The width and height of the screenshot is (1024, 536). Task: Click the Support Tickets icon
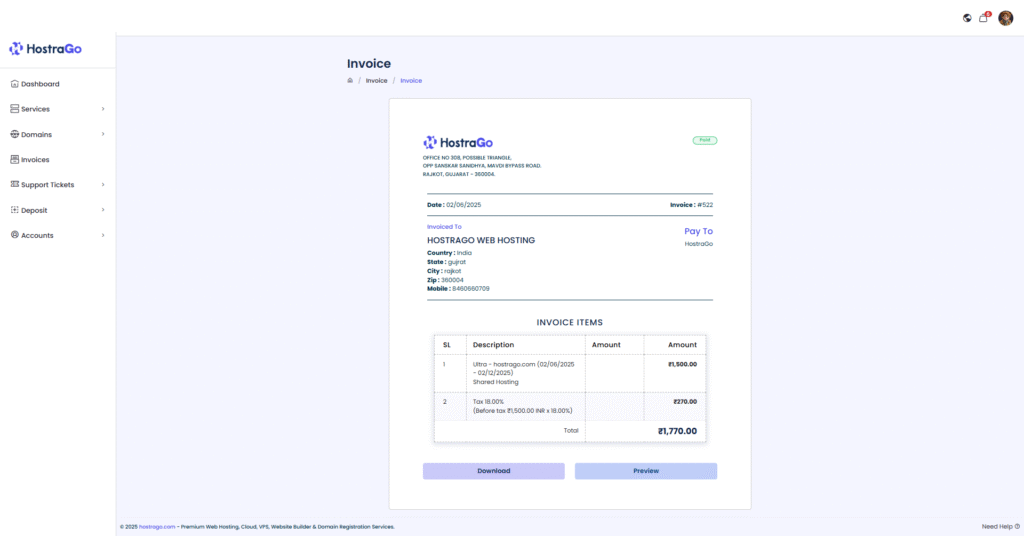[x=14, y=184]
